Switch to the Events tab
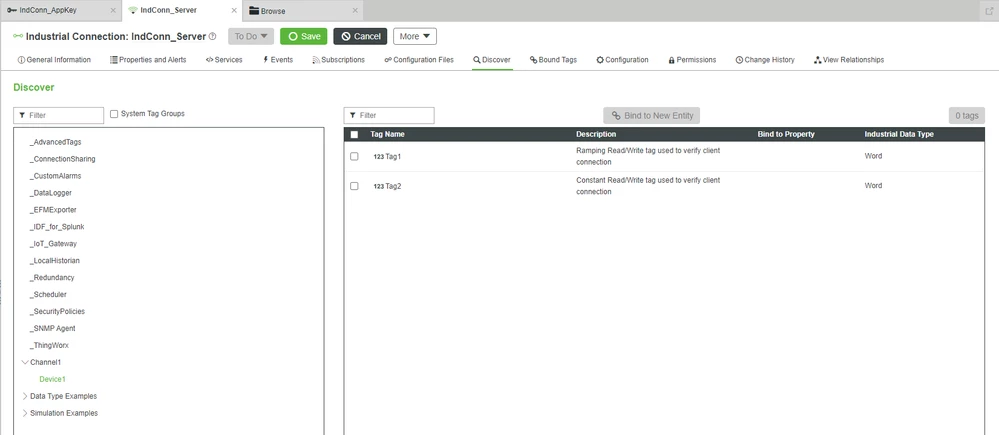The image size is (999, 435). tap(278, 60)
